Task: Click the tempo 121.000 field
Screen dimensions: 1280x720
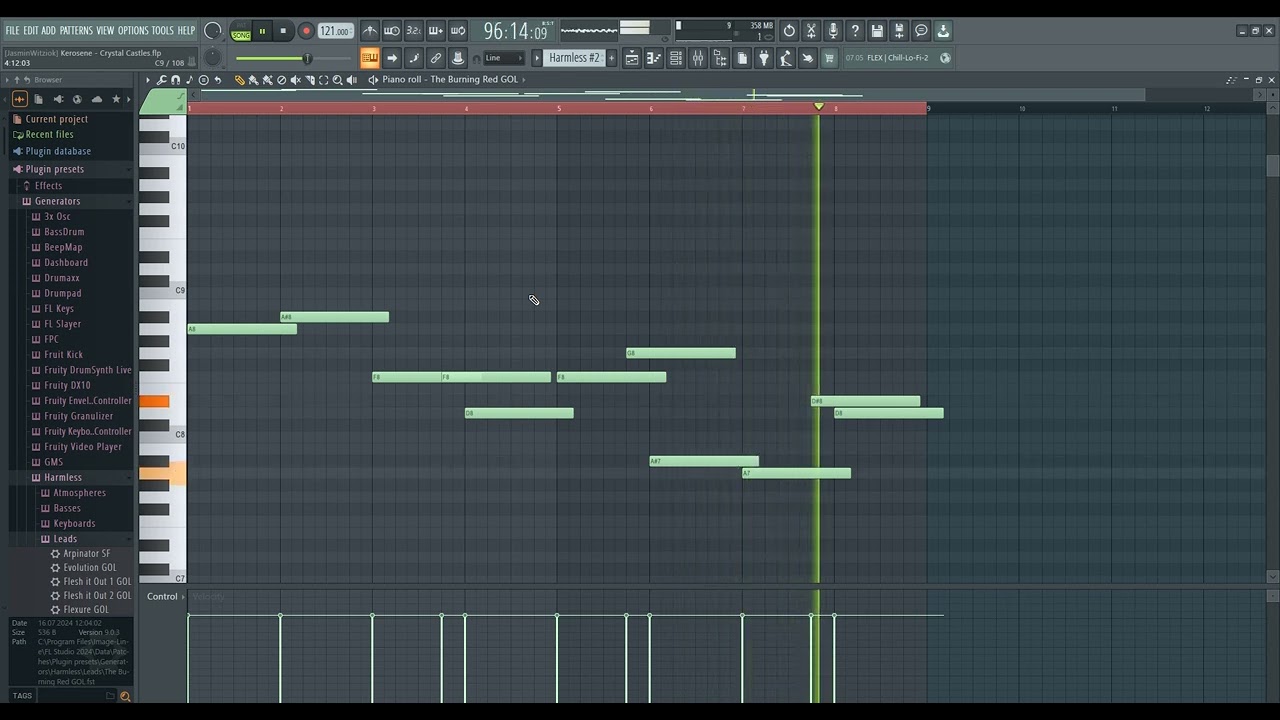Action: click(335, 31)
